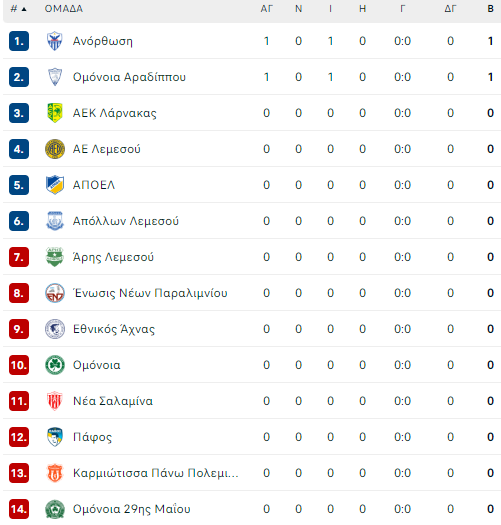Click the Νέα Σαλαμίνα red striped crest
Viewport: 501px width, 525px height.
tap(55, 401)
